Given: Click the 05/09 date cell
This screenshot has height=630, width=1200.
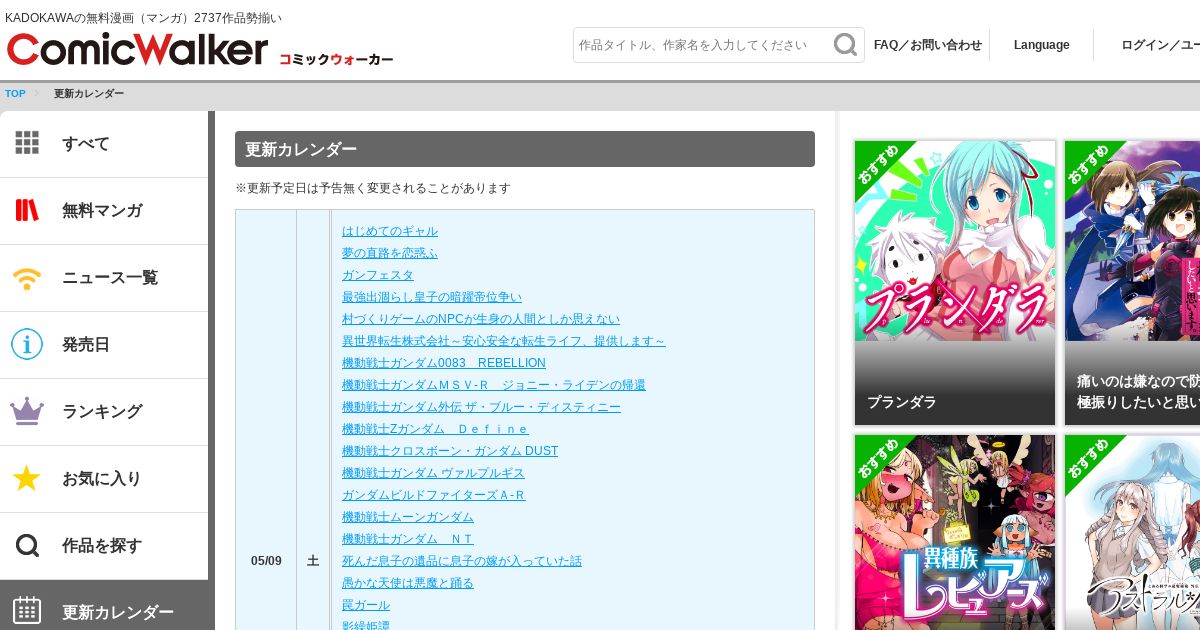Looking at the screenshot, I should tap(266, 561).
